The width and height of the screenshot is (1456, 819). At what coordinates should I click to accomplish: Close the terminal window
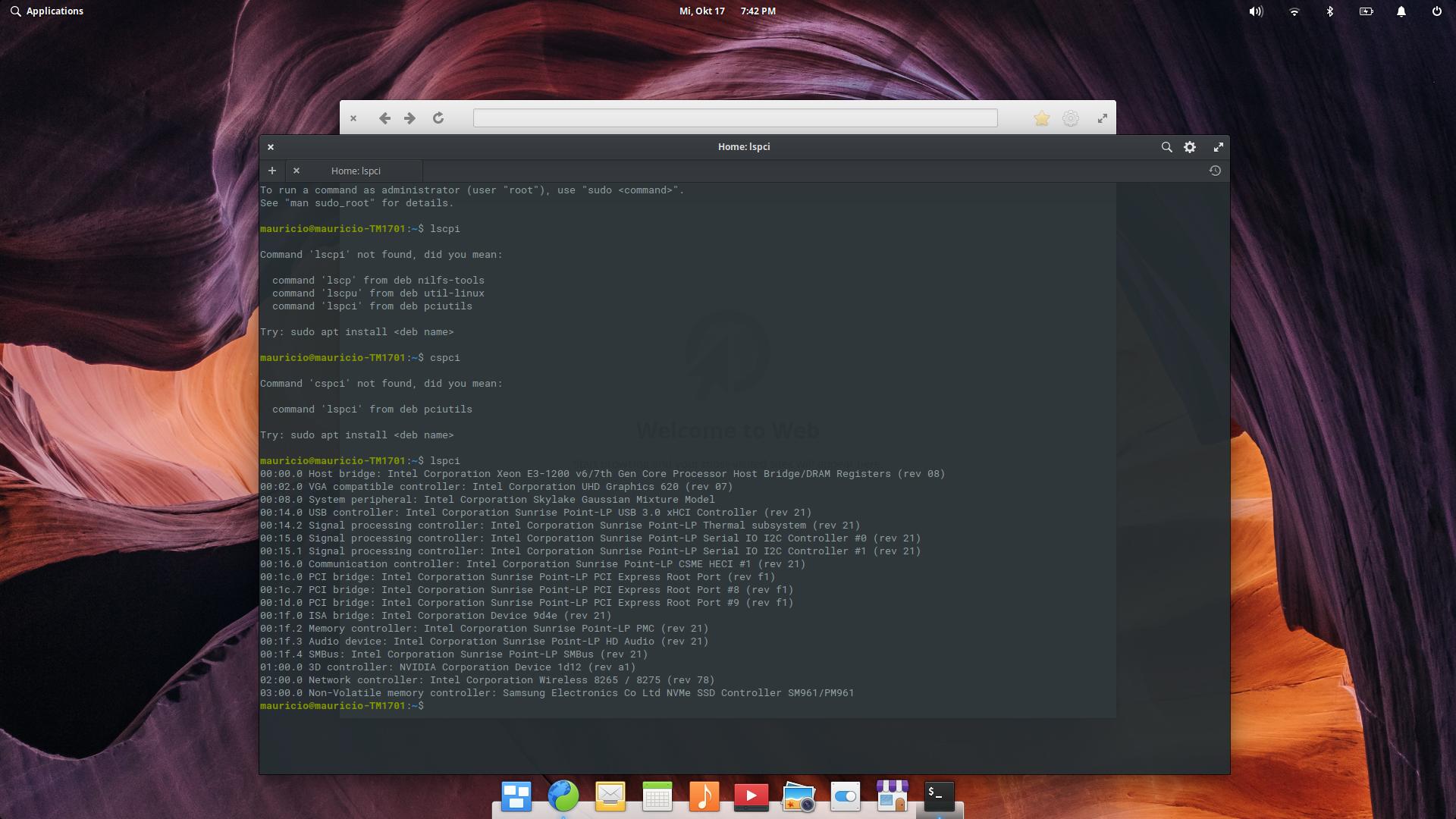click(x=271, y=147)
